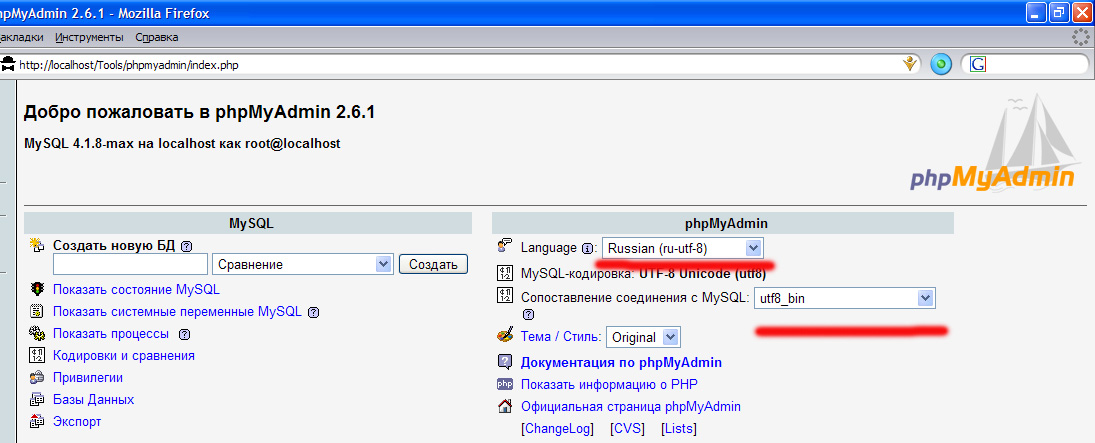Click the system variables icon
Screen dimensions: 1095x443
pyautogui.click(x=36, y=312)
